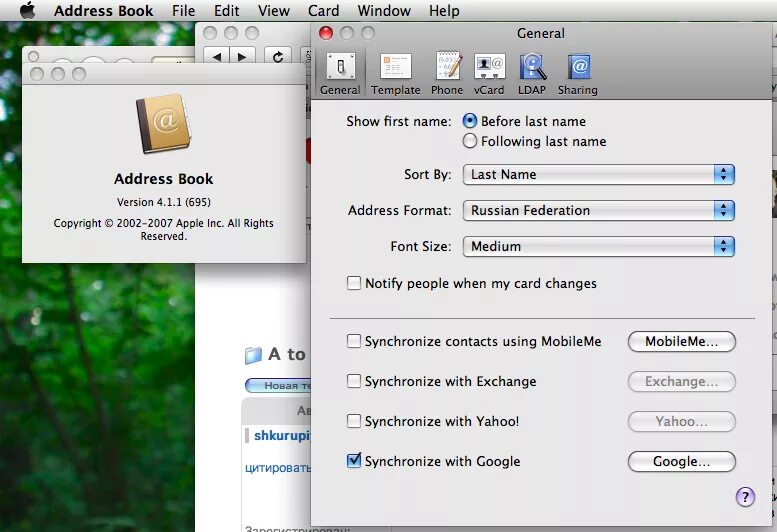This screenshot has width=777, height=532.
Task: Select Following last name option
Action: coord(469,141)
